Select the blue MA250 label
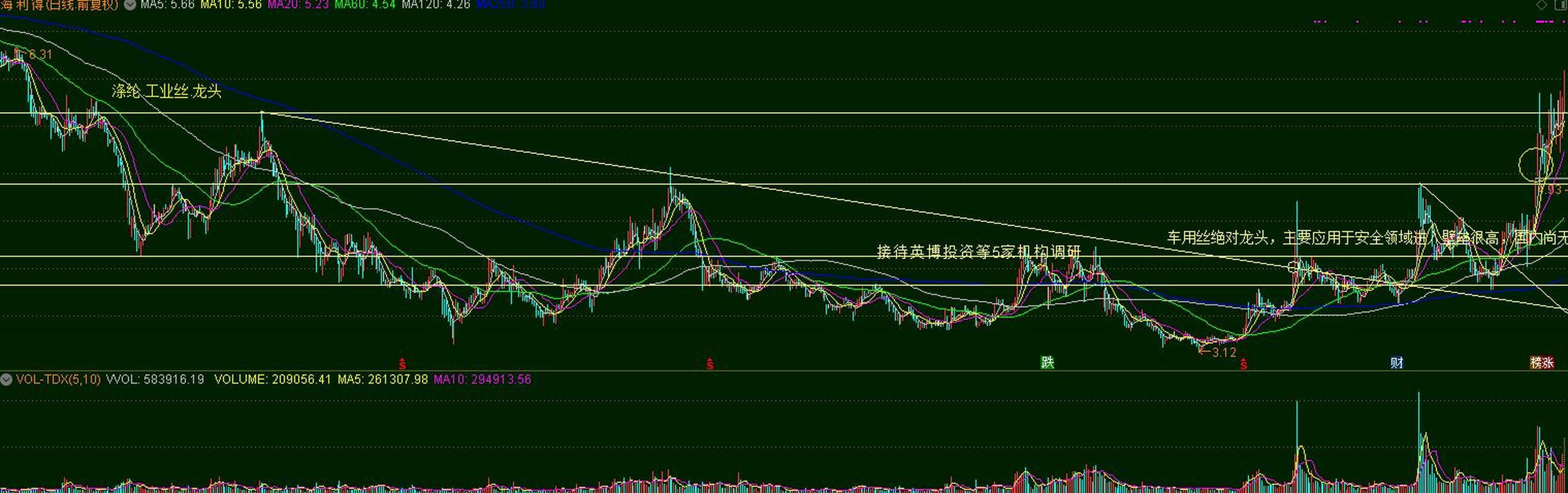The height and width of the screenshot is (493, 1568). click(x=511, y=5)
